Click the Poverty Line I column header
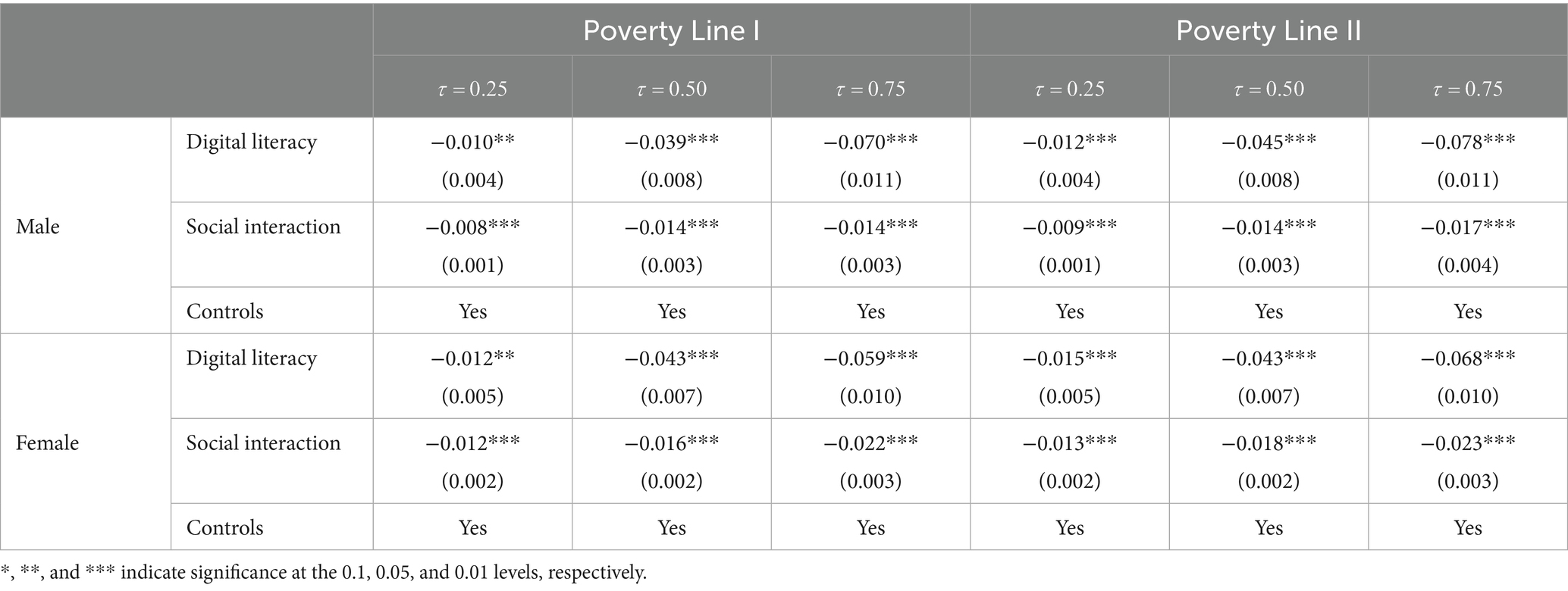This screenshot has height=591, width=1568. click(x=671, y=31)
